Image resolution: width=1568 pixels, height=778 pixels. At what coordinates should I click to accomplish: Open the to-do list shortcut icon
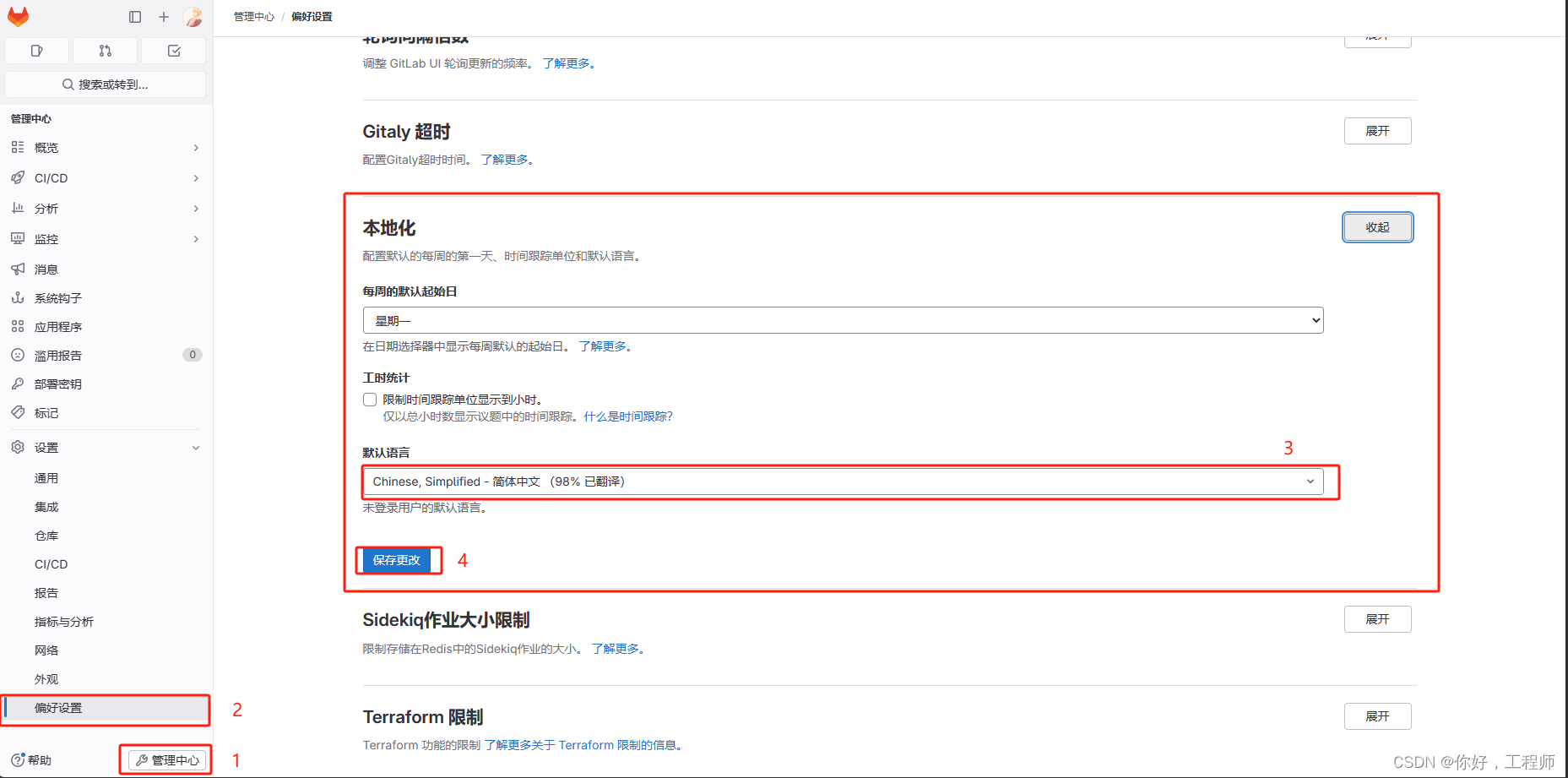pos(174,51)
